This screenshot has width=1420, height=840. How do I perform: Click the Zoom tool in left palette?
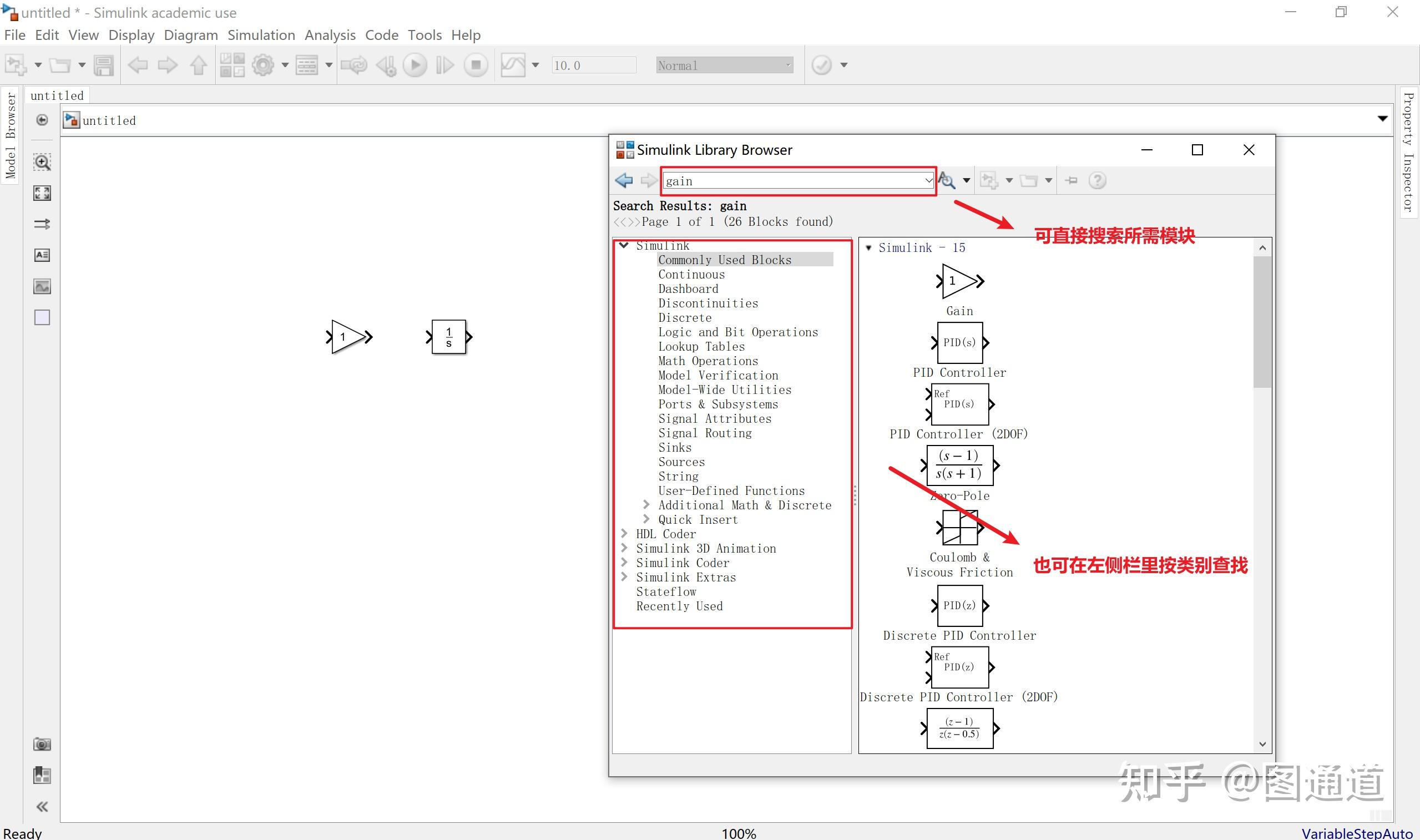point(42,163)
